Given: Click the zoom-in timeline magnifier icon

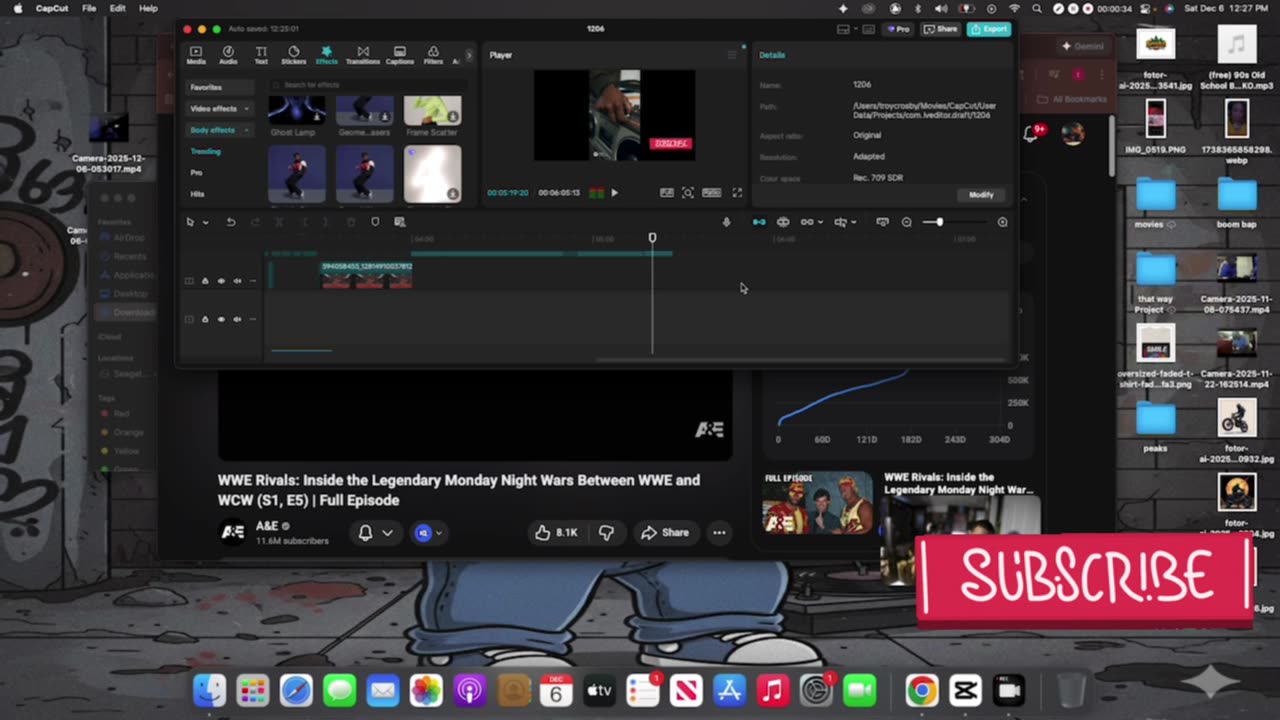Looking at the screenshot, I should 1002,222.
